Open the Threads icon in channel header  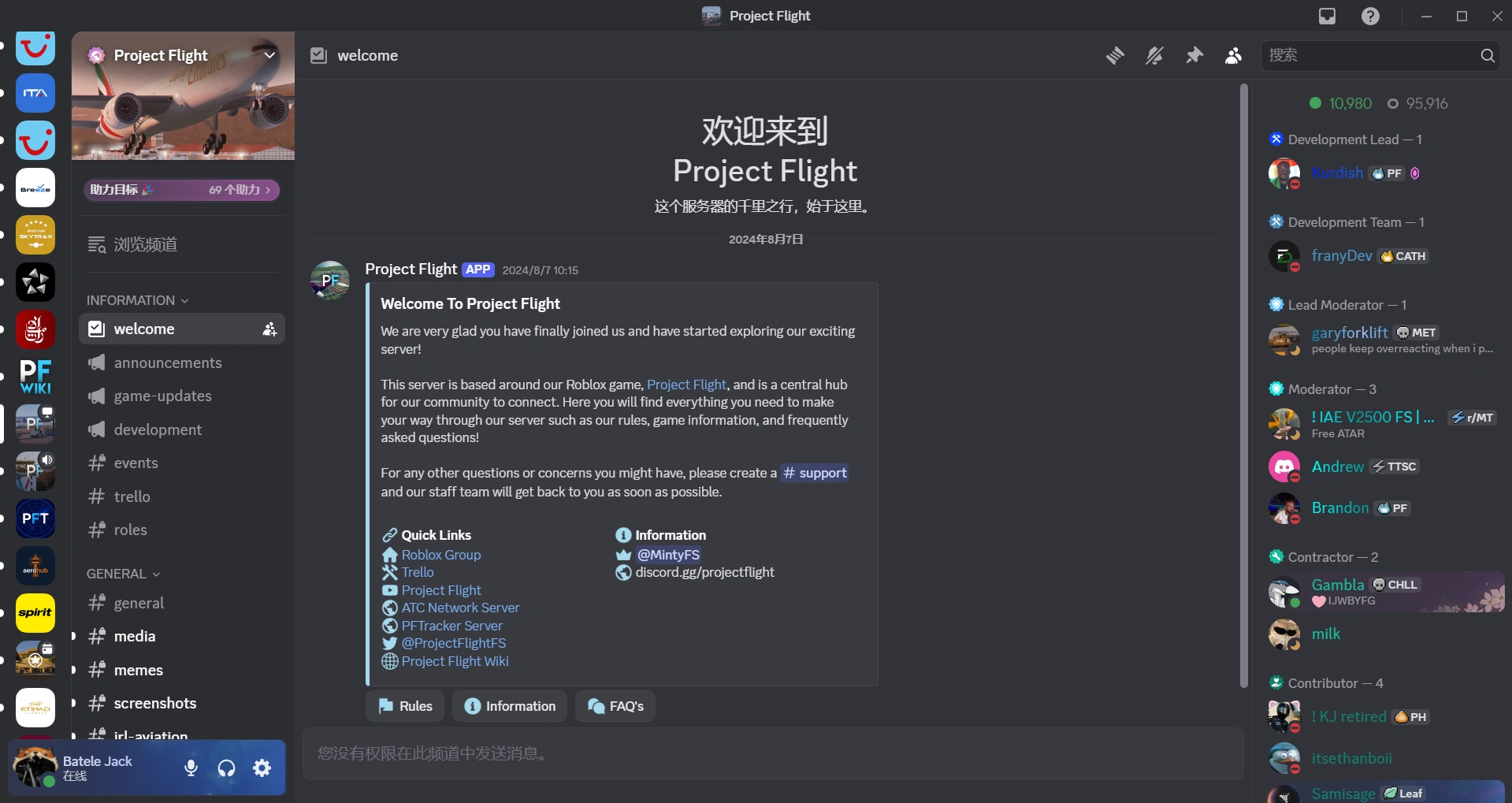[x=1115, y=55]
